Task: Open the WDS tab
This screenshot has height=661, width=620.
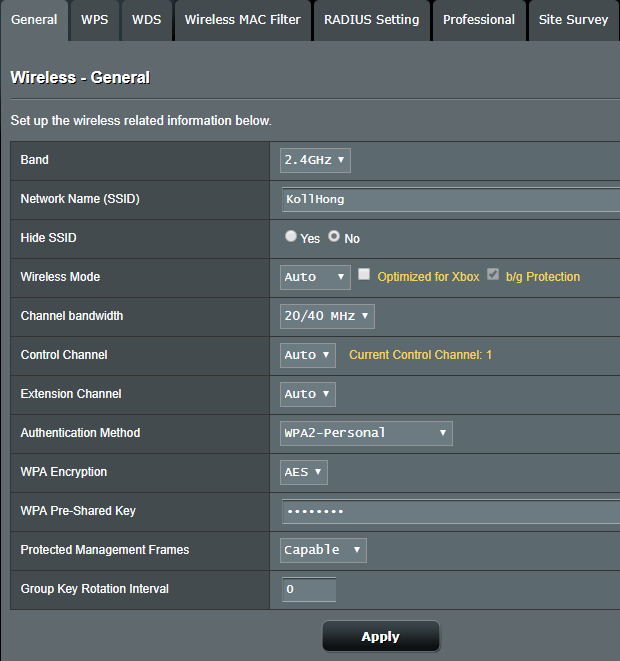Action: pyautogui.click(x=146, y=20)
